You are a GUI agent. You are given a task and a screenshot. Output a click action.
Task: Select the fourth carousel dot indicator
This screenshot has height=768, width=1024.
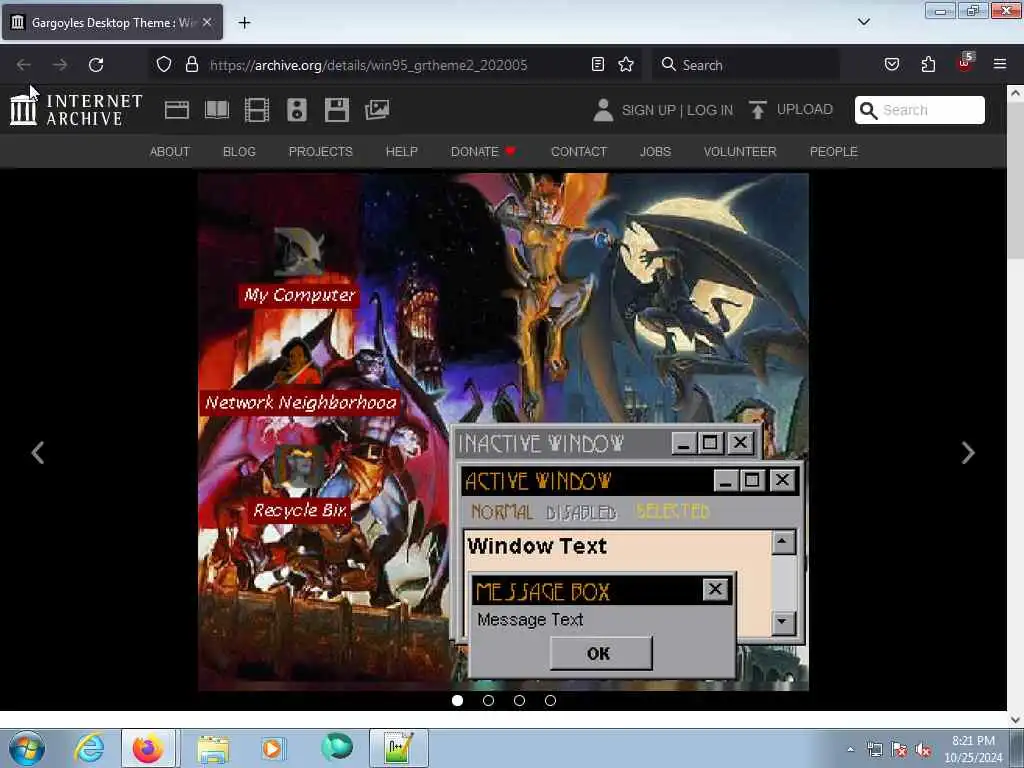click(551, 700)
